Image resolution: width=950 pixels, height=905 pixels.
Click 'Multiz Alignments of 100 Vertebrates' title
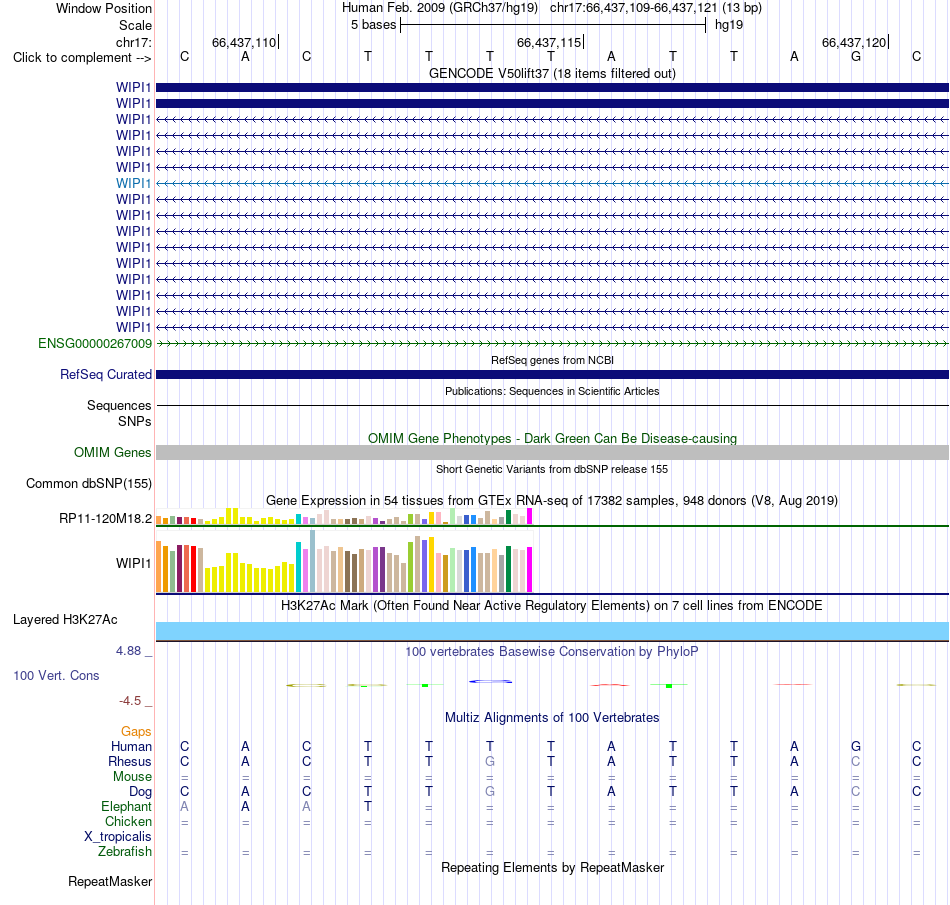552,718
